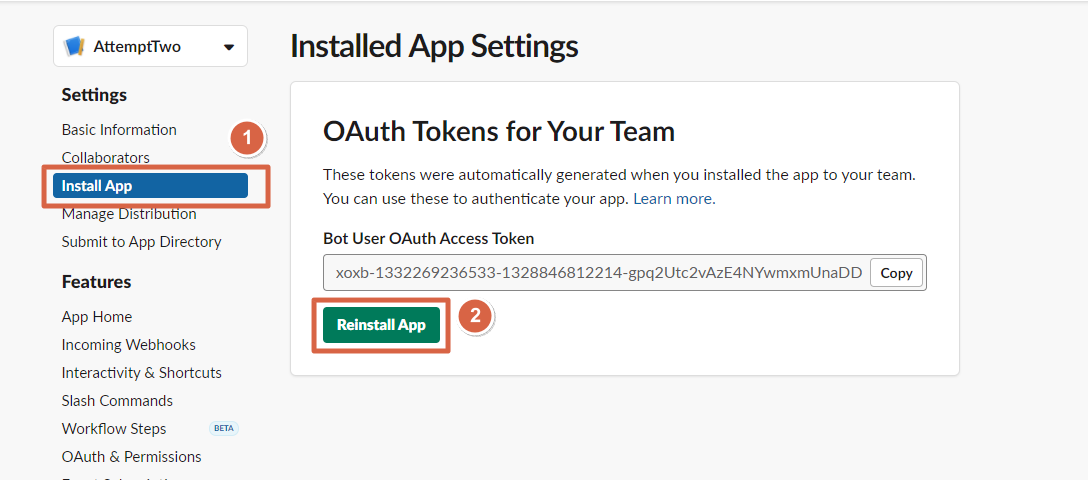Copy the bot OAuth access token
This screenshot has width=1088, height=480.
[x=896, y=273]
